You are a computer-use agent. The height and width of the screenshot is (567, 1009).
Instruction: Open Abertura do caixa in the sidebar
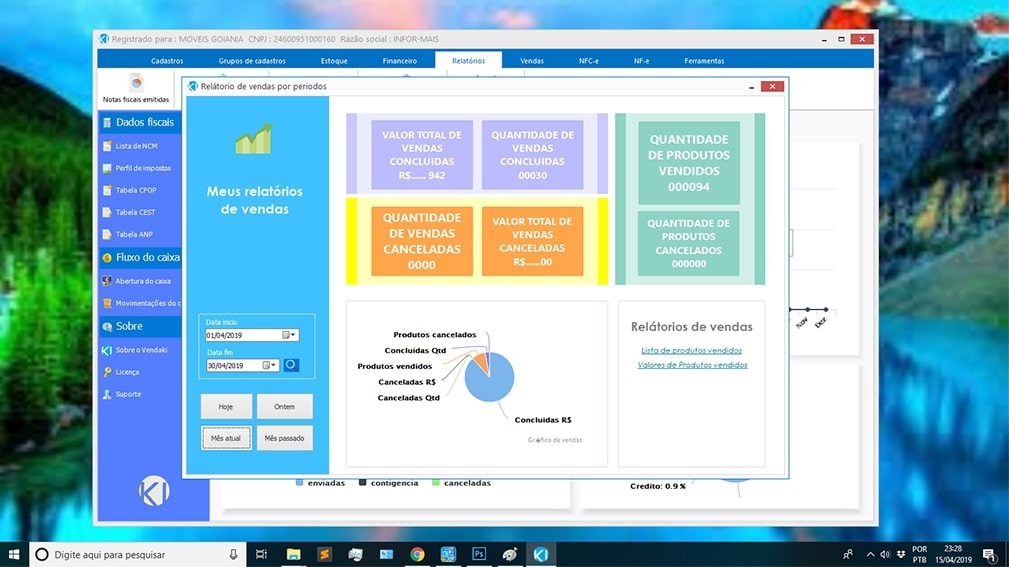pos(141,281)
